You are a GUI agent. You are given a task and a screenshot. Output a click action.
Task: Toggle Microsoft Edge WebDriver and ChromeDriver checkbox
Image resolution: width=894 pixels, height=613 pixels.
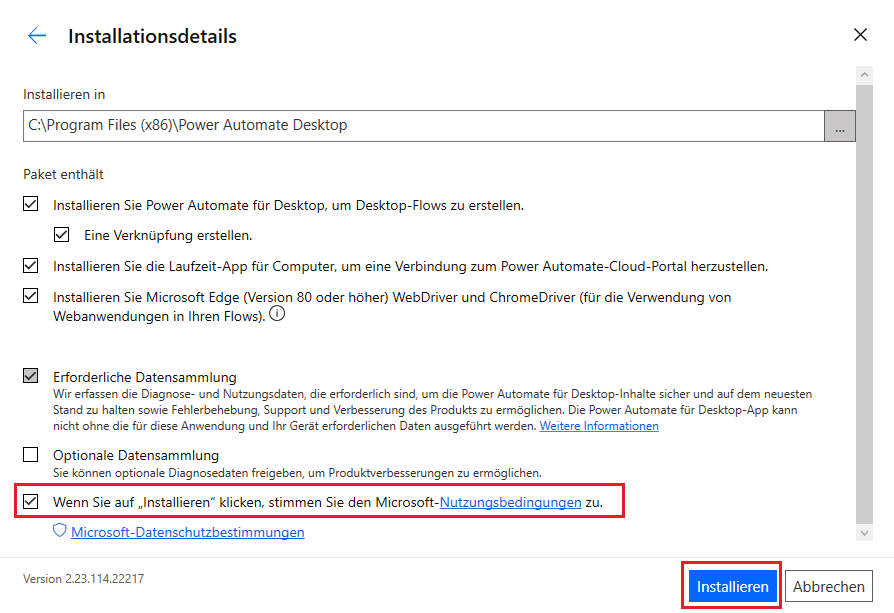[31, 296]
